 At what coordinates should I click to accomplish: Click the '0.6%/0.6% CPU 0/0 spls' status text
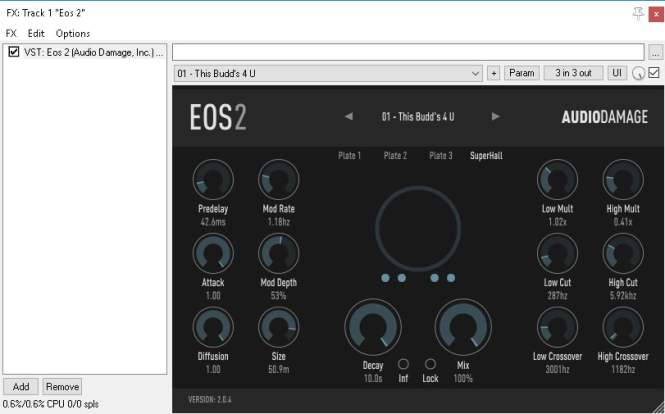click(x=51, y=404)
